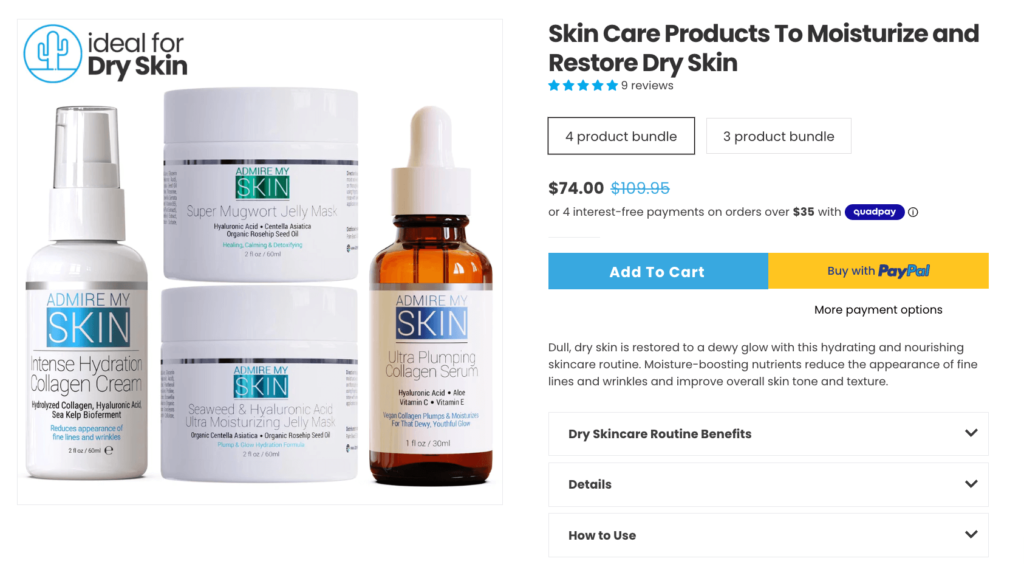Select the 3 product bundle option
This screenshot has width=1024, height=564.
[x=778, y=136]
